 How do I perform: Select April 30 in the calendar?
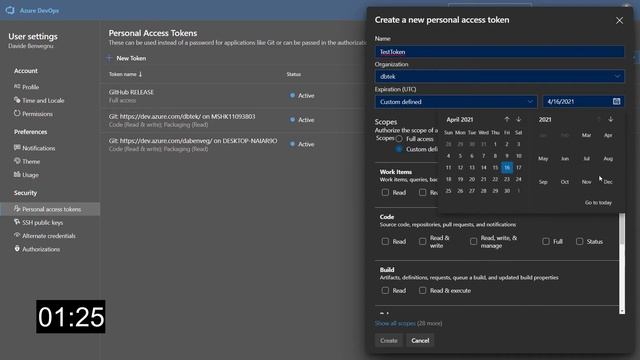pos(507,191)
